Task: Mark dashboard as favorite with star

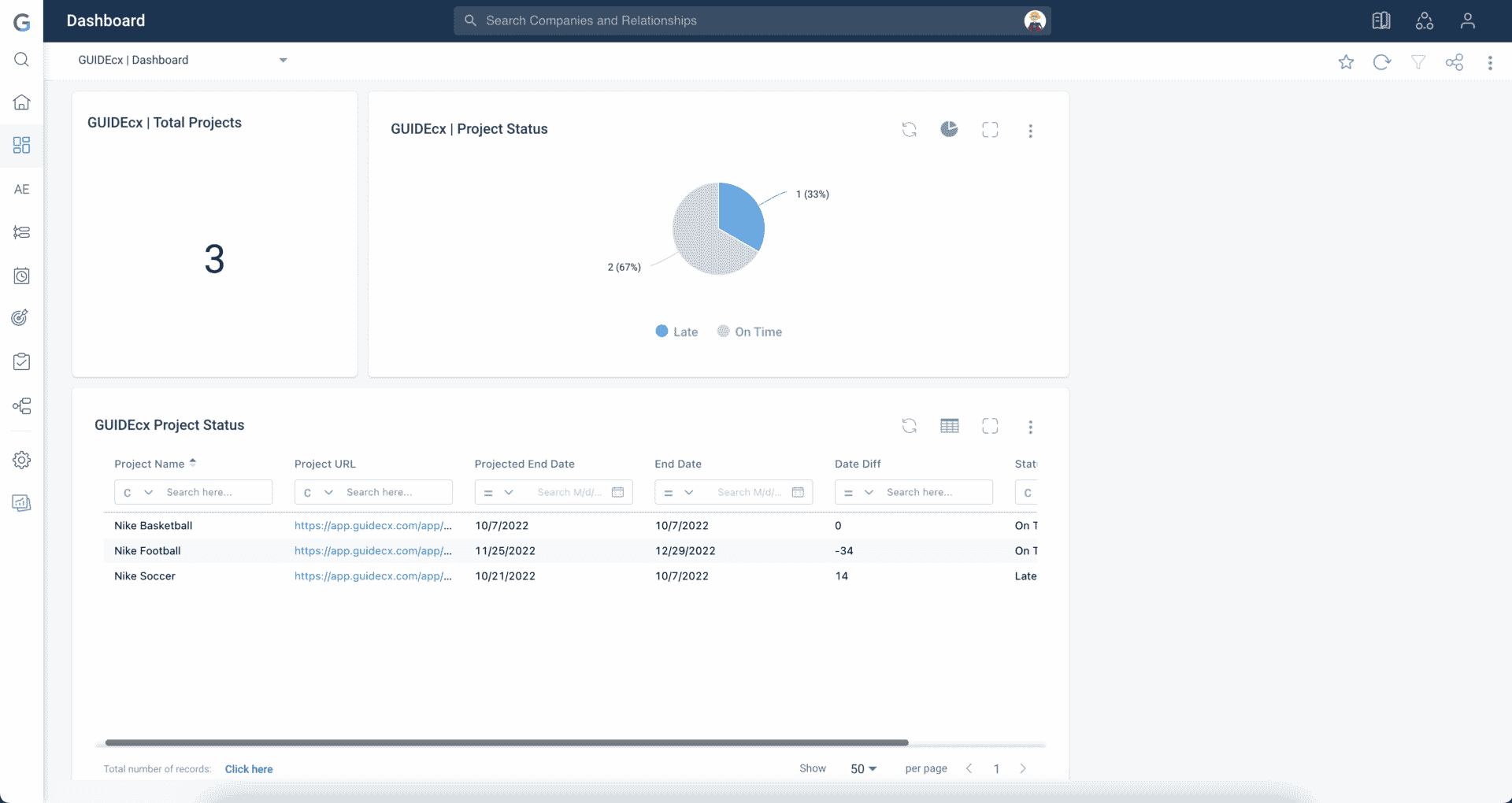Action: pos(1347,62)
